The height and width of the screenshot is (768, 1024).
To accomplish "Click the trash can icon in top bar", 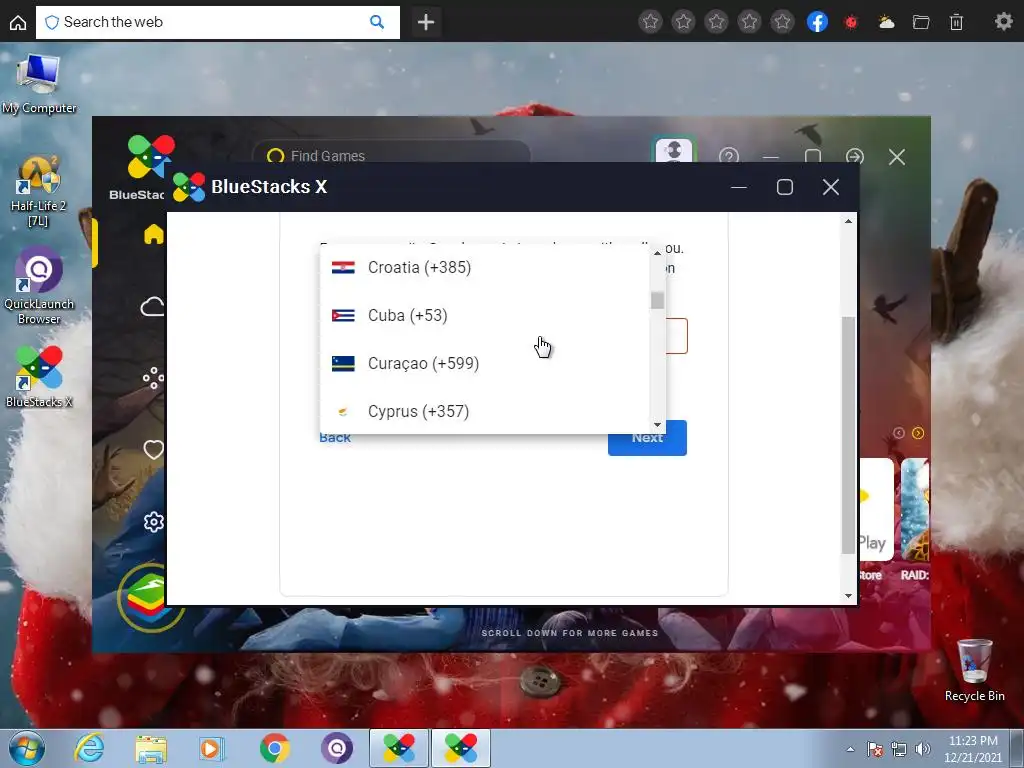I will [956, 22].
